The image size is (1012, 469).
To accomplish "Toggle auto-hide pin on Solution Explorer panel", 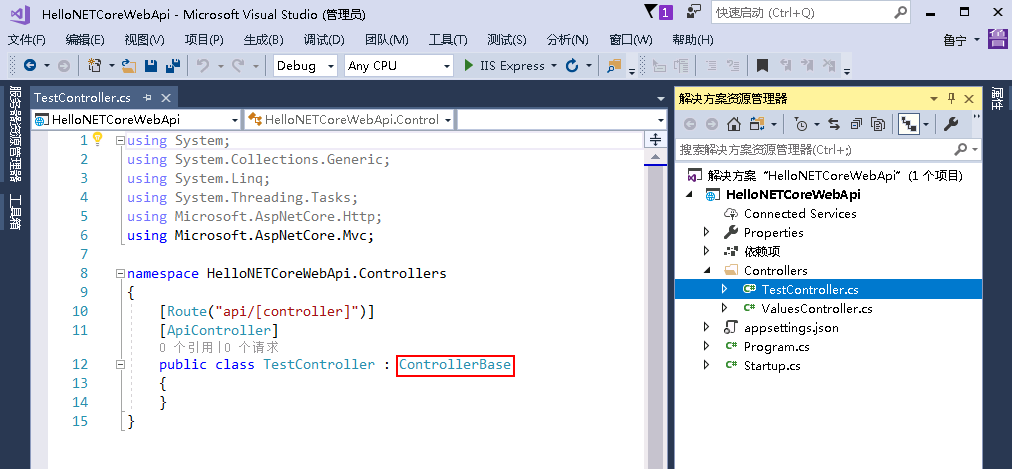I will click(951, 99).
